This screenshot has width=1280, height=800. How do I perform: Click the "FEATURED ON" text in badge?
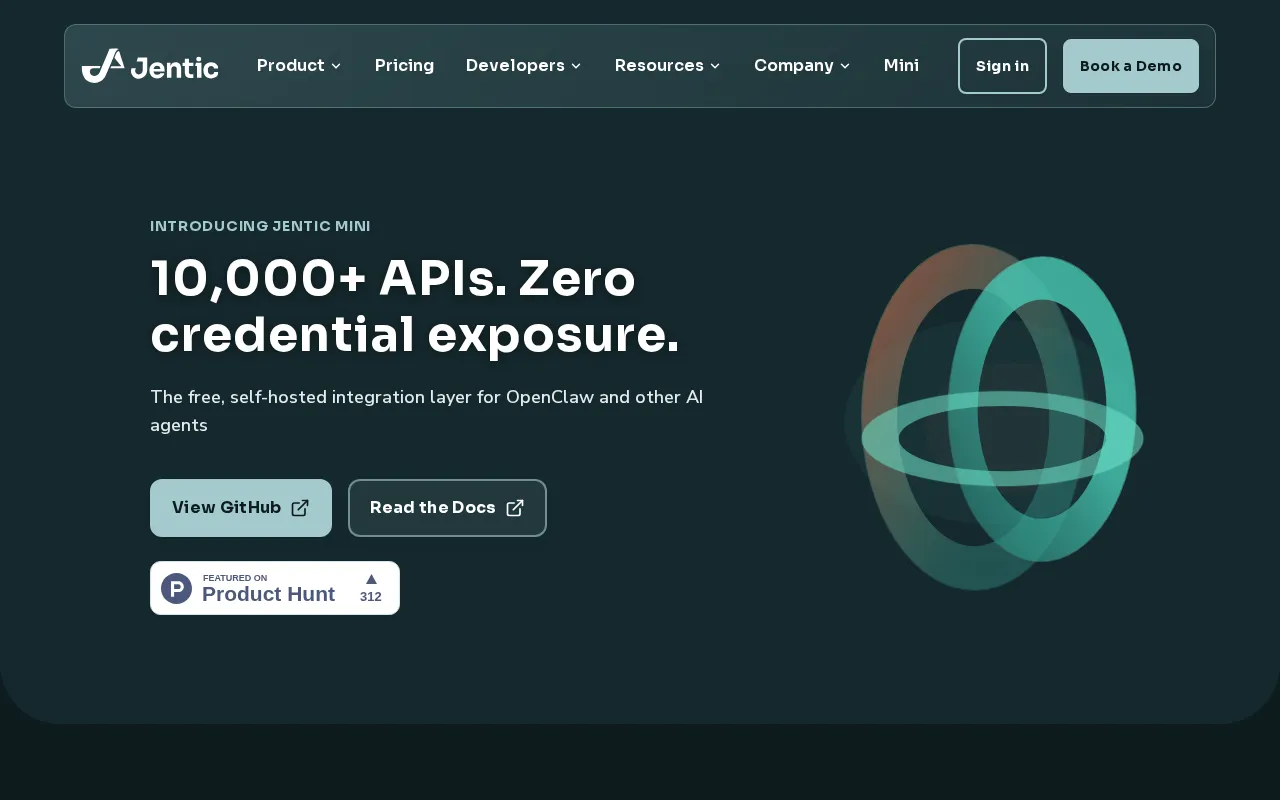coord(235,578)
